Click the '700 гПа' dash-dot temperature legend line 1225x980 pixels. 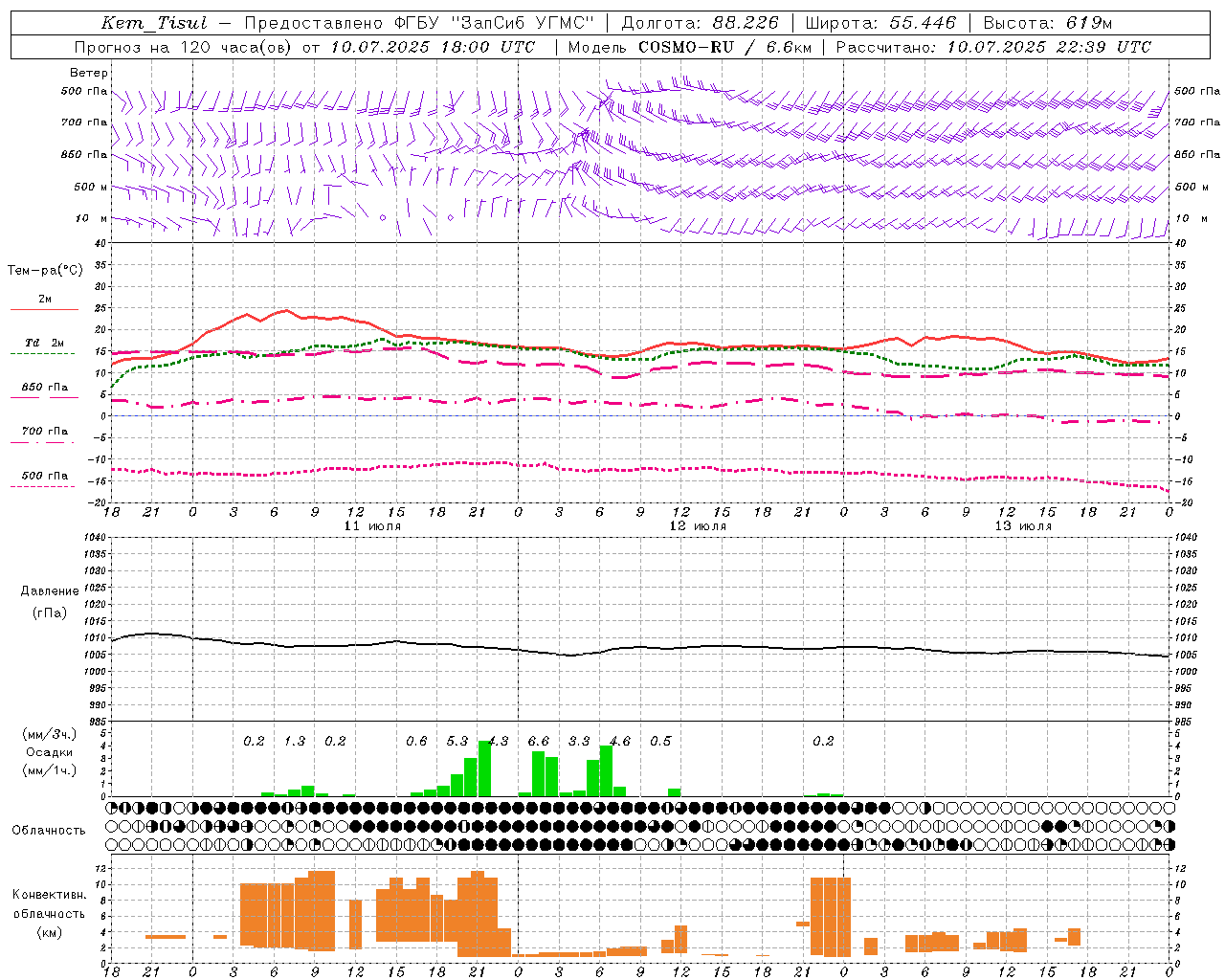[42, 442]
